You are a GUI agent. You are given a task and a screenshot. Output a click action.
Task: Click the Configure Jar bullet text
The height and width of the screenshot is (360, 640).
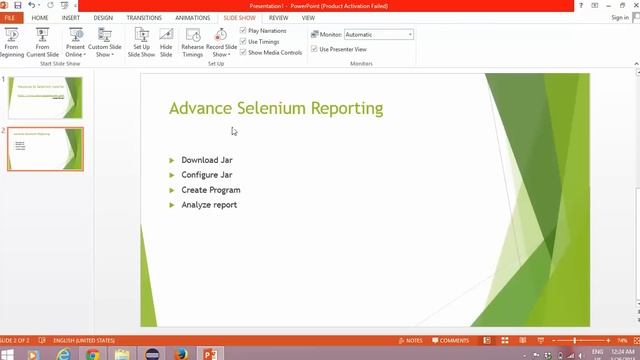tap(207, 175)
